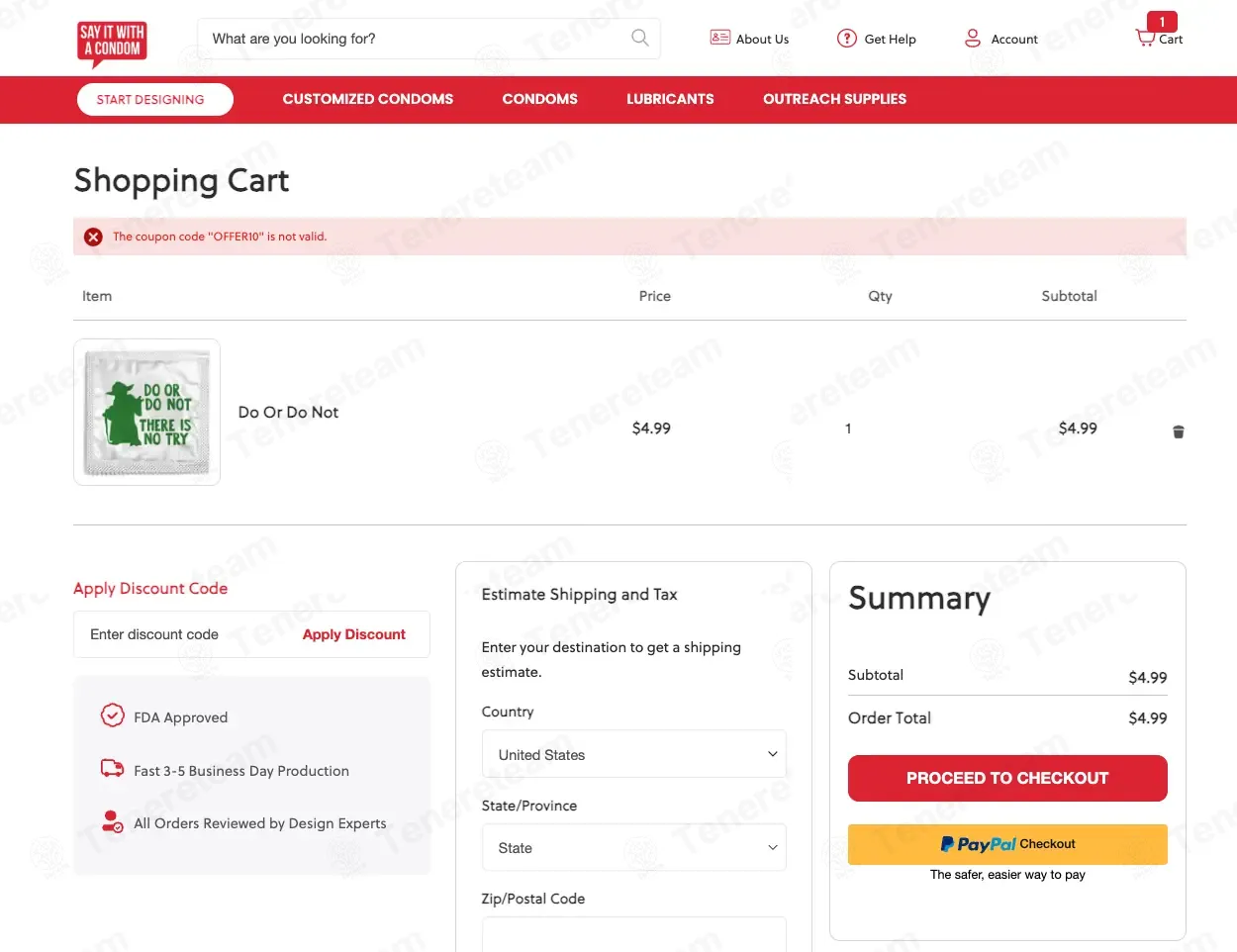This screenshot has width=1237, height=952.
Task: Open the Outreach Supplies menu
Action: [834, 99]
